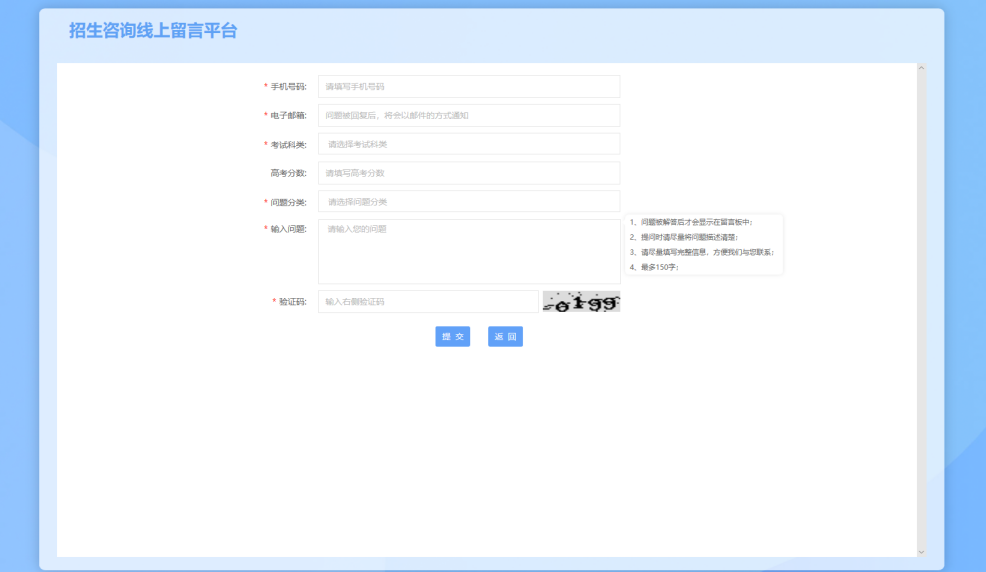Select the 高考分数 text box

[468, 173]
